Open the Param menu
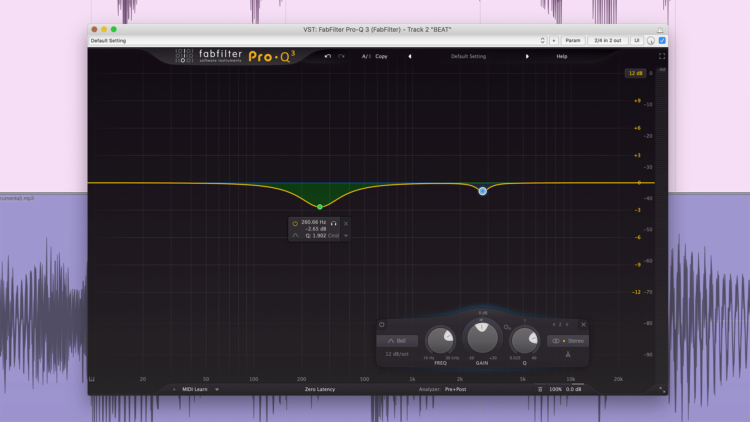 point(573,41)
